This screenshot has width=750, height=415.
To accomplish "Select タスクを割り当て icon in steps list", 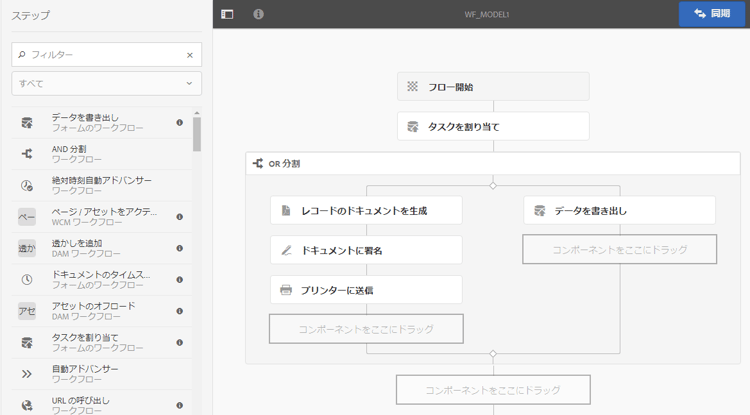I will [x=27, y=342].
